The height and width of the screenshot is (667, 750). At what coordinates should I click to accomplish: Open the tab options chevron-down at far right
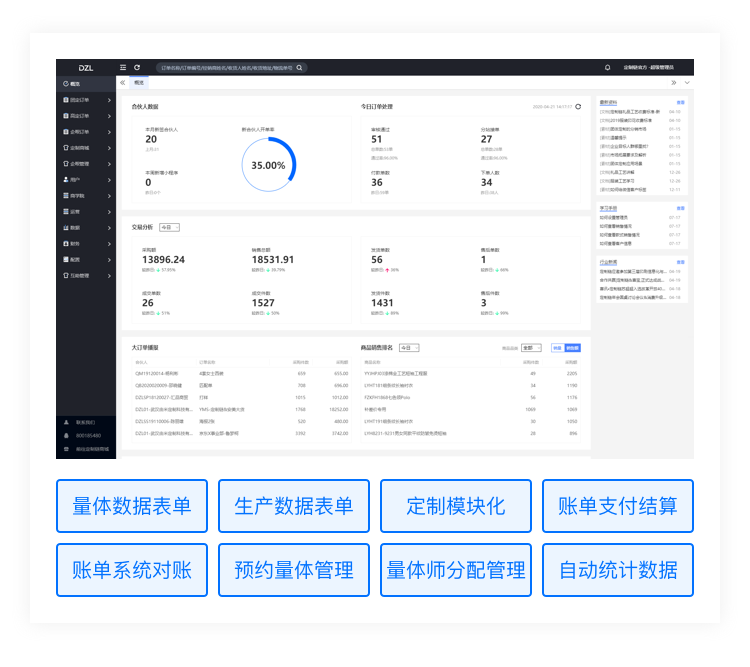tap(687, 83)
